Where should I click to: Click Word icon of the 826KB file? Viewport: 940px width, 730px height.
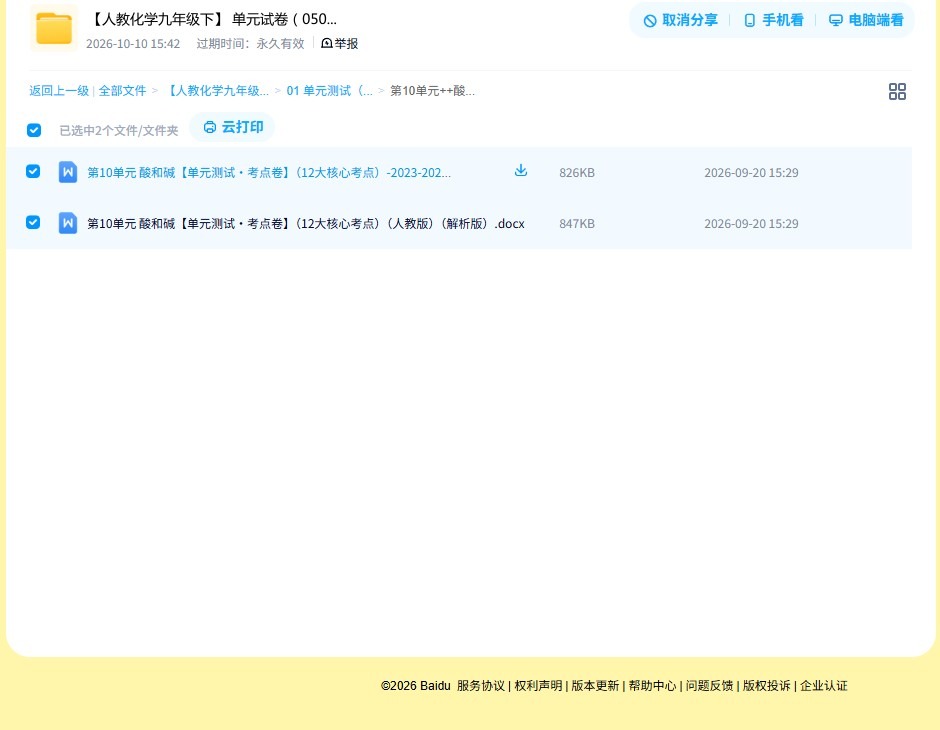click(x=68, y=172)
